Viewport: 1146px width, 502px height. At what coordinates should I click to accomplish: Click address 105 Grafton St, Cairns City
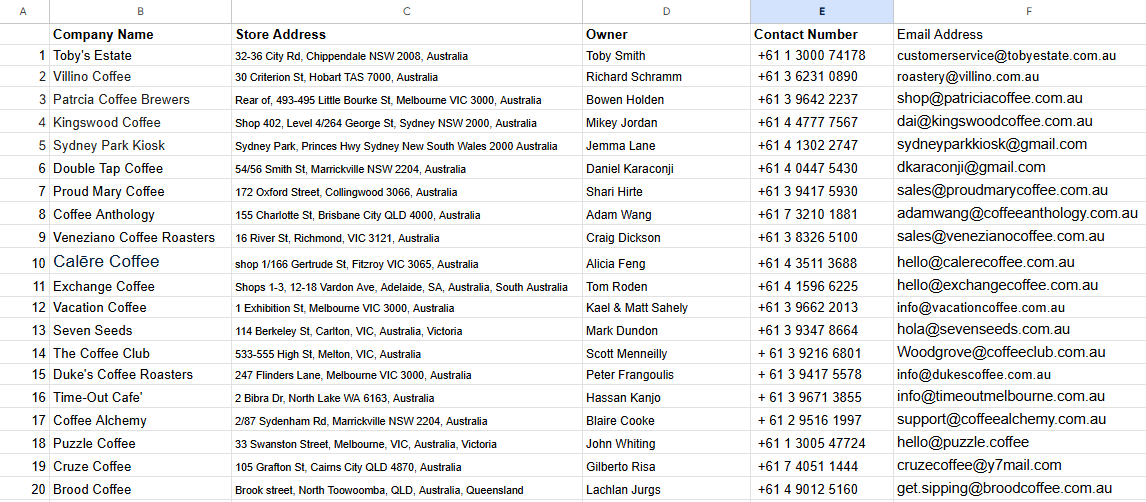(x=407, y=466)
